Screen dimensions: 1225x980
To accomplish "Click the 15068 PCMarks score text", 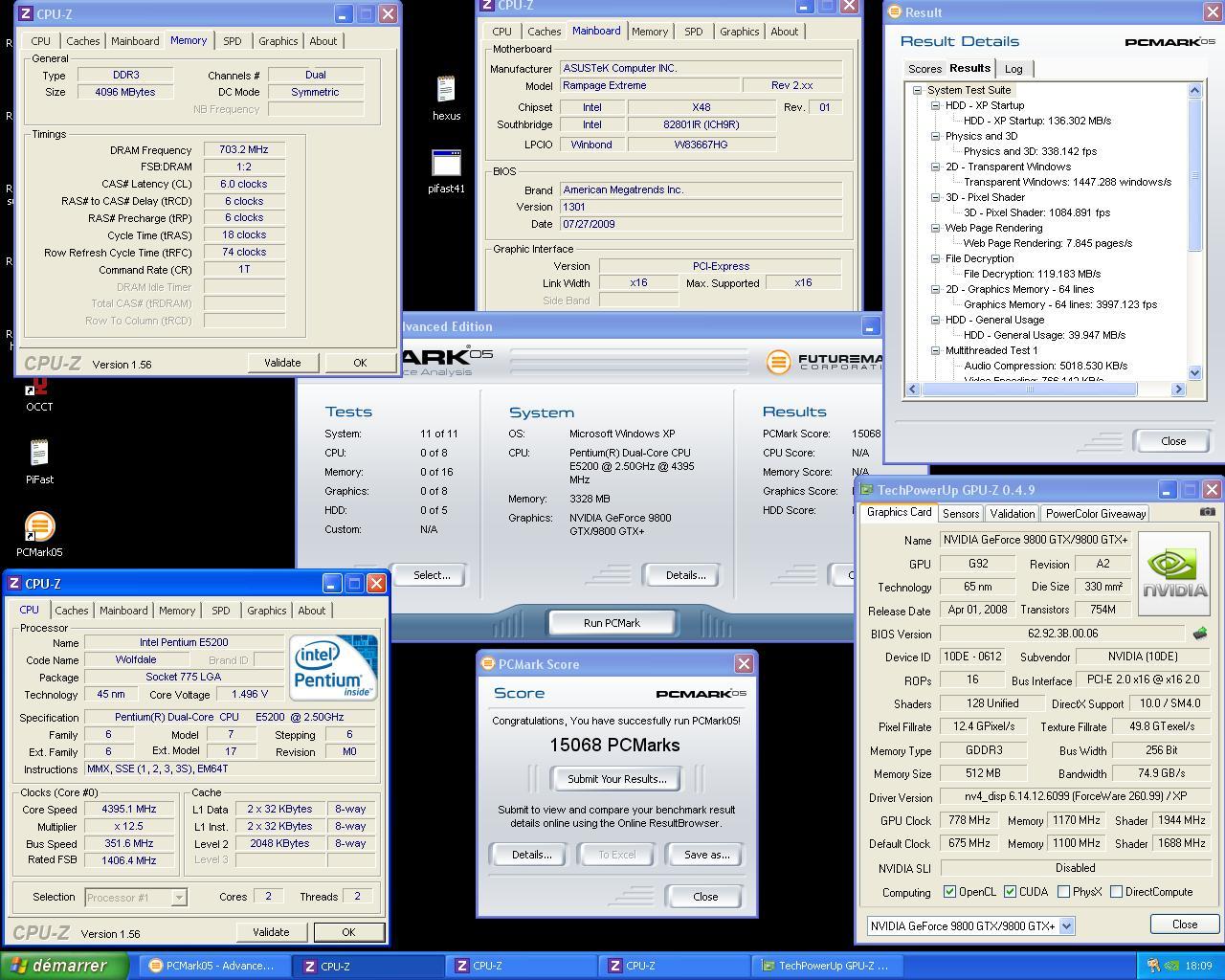I will tap(614, 745).
